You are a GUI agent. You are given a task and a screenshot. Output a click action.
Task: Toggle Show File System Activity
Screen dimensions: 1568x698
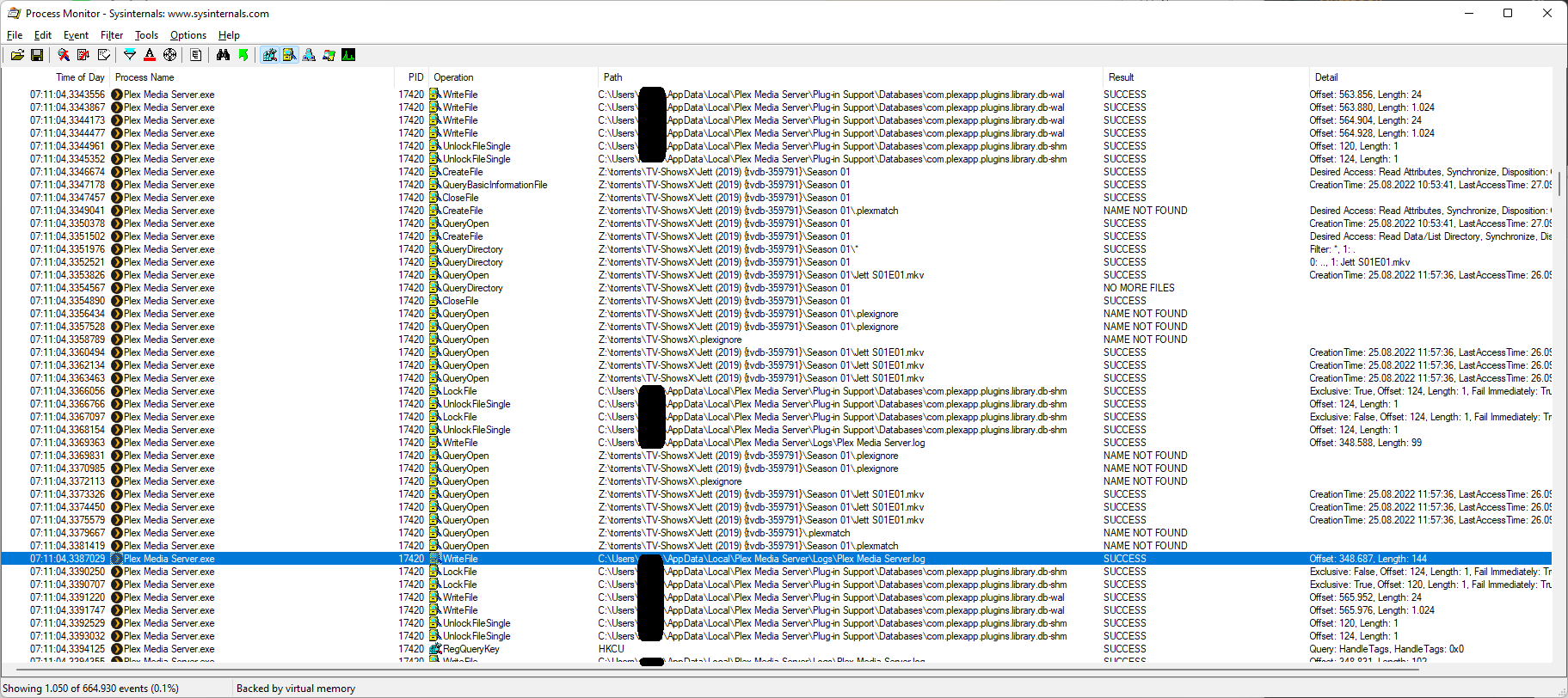click(290, 55)
